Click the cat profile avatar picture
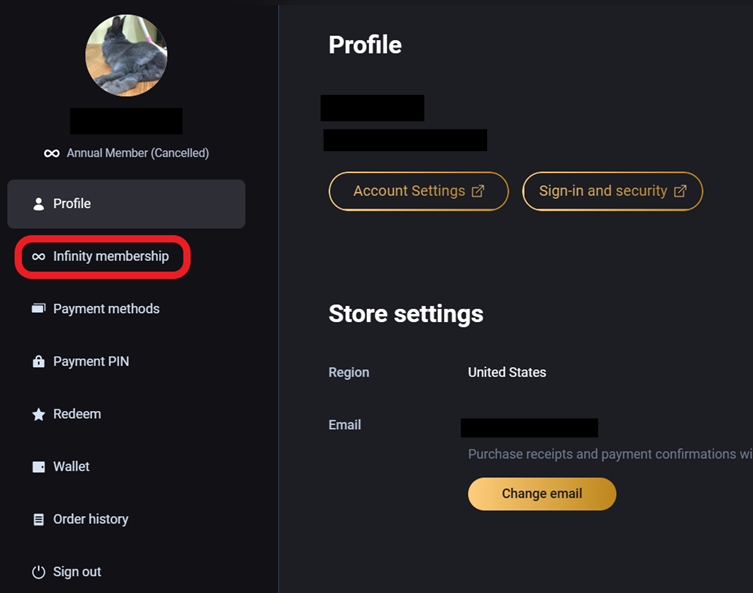 pyautogui.click(x=126, y=55)
